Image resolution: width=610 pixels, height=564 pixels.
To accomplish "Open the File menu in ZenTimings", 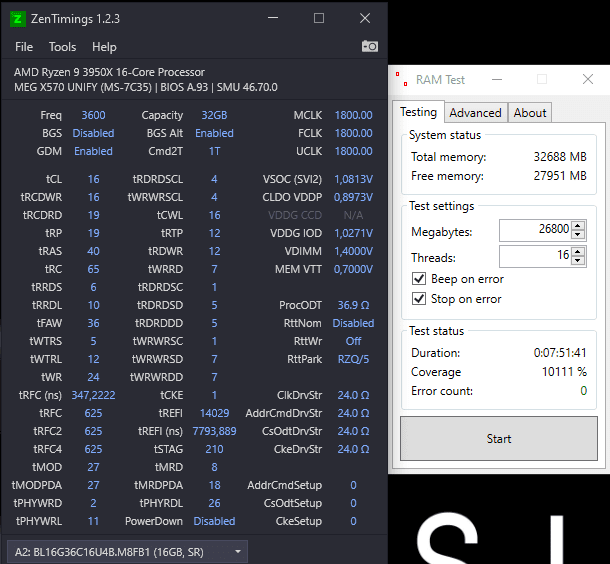I will (24, 47).
